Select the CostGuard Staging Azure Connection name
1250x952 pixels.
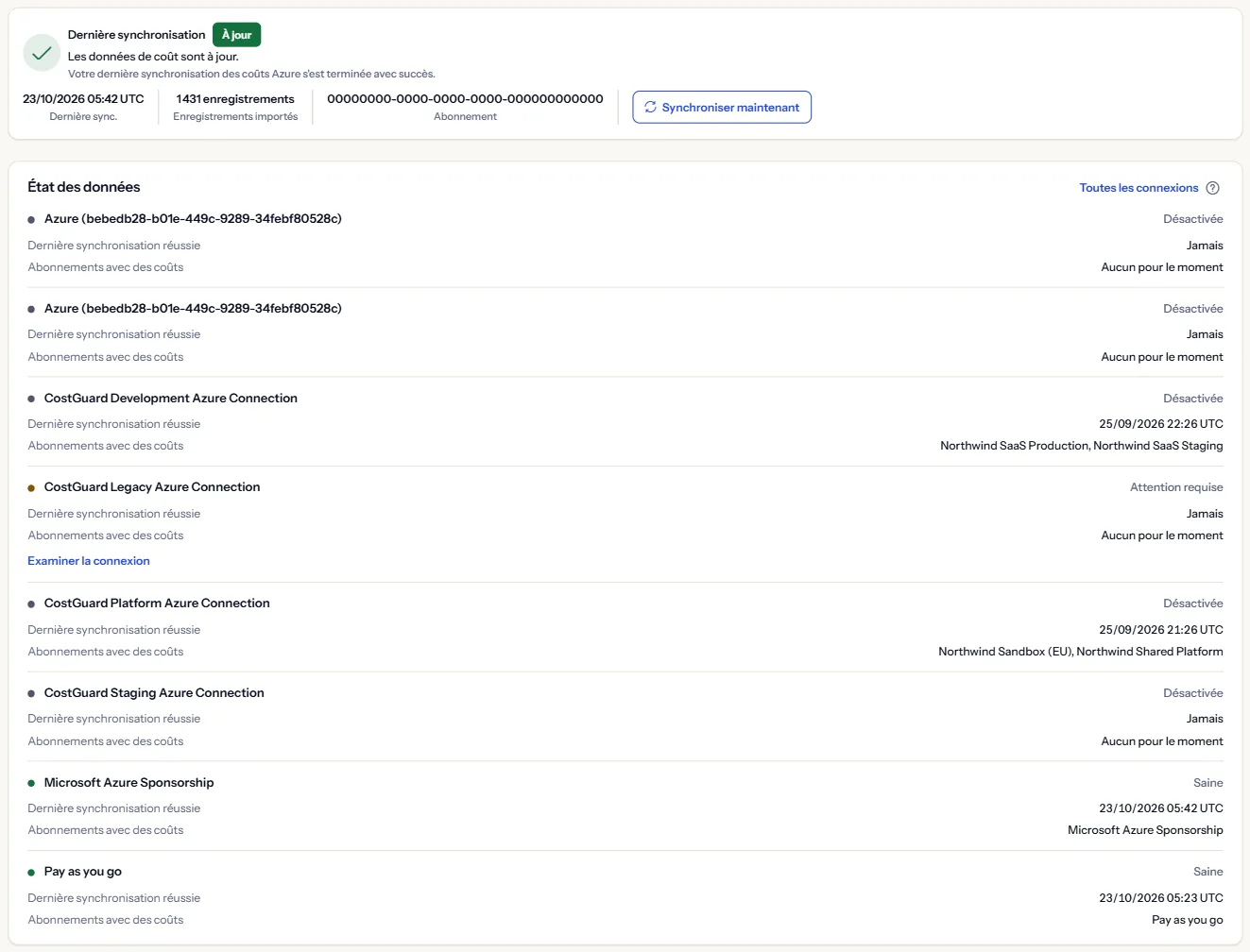154,693
